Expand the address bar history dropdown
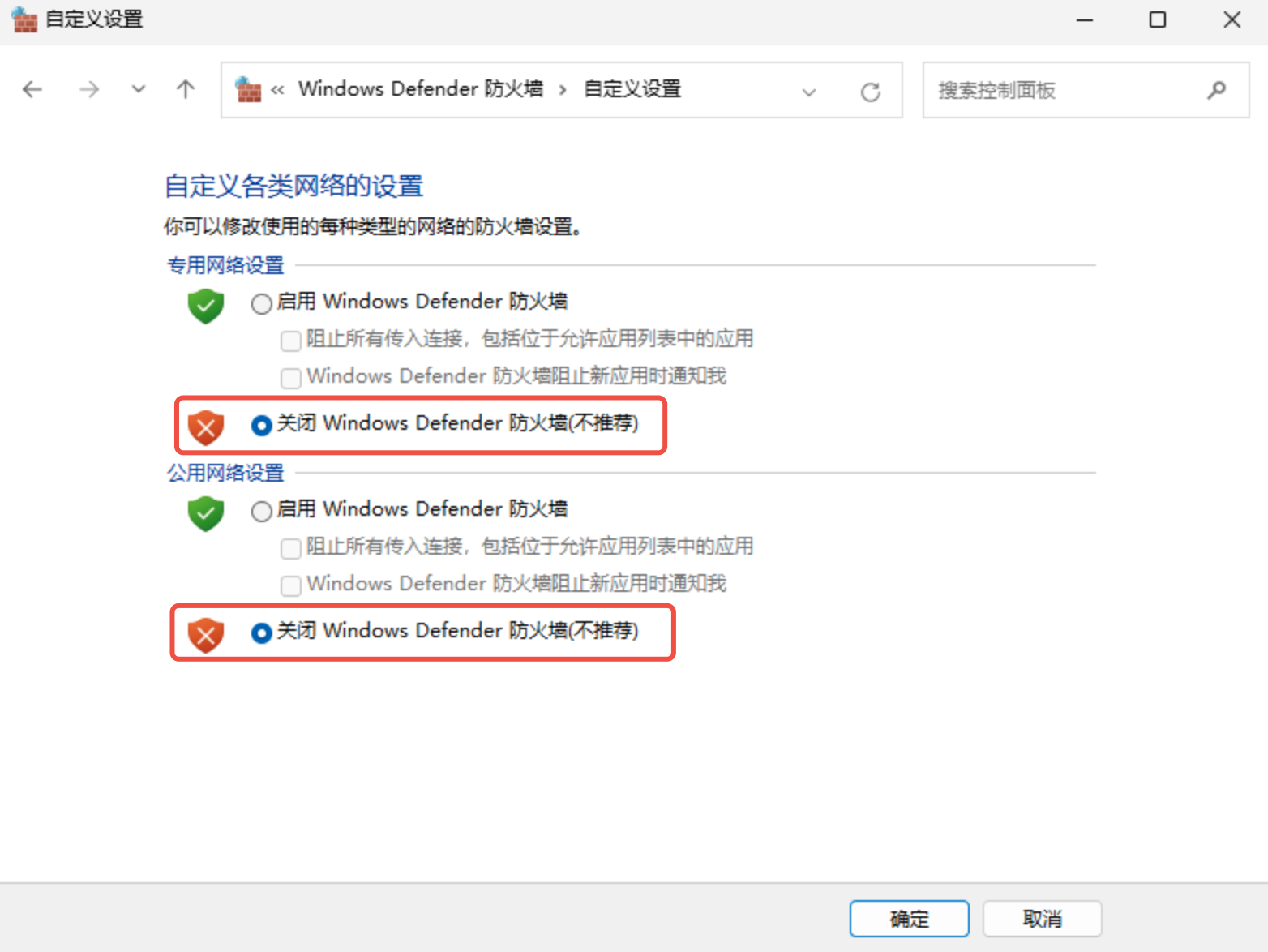This screenshot has width=1268, height=952. point(808,92)
